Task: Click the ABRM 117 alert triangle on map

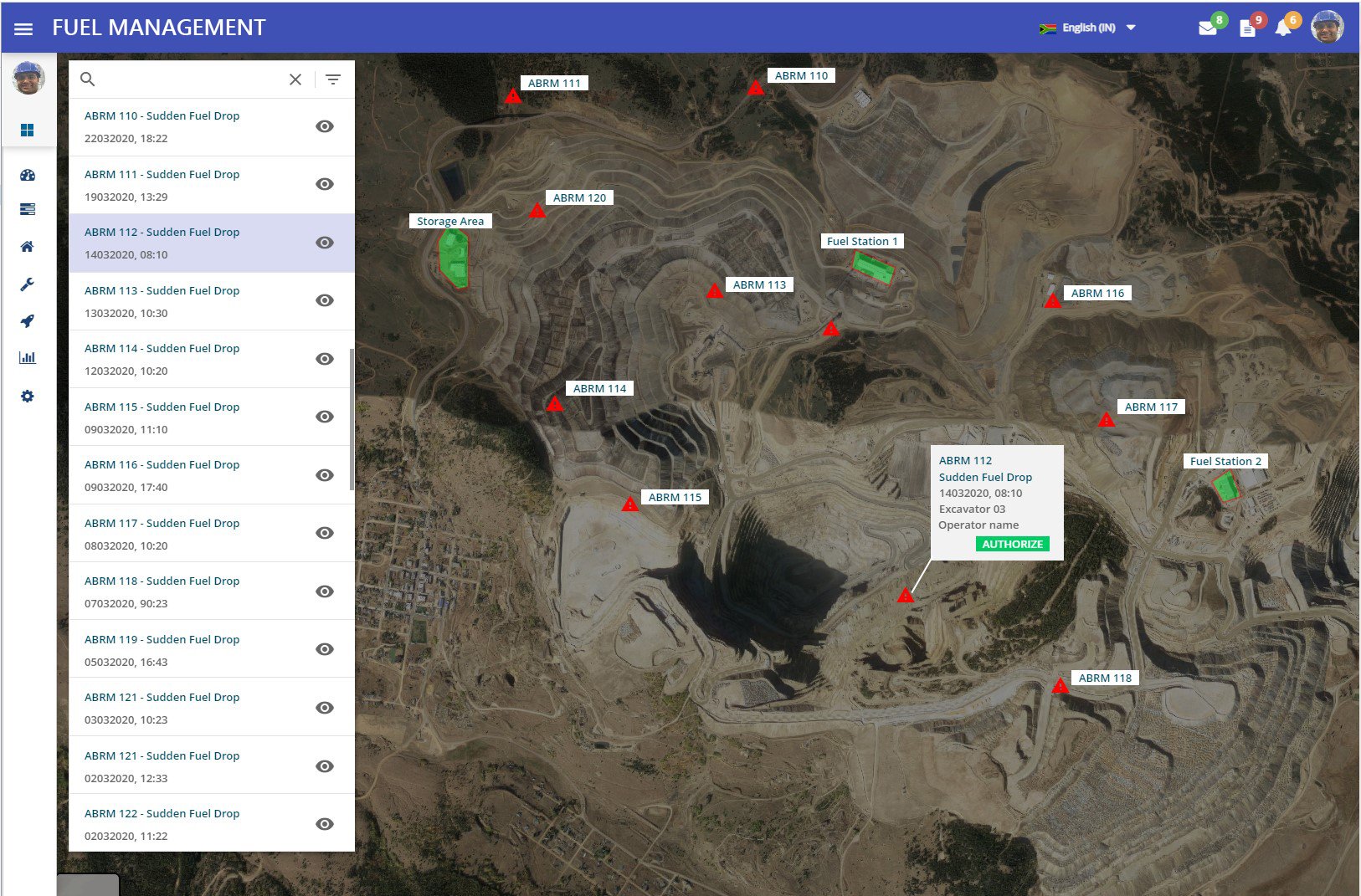Action: (x=1107, y=419)
